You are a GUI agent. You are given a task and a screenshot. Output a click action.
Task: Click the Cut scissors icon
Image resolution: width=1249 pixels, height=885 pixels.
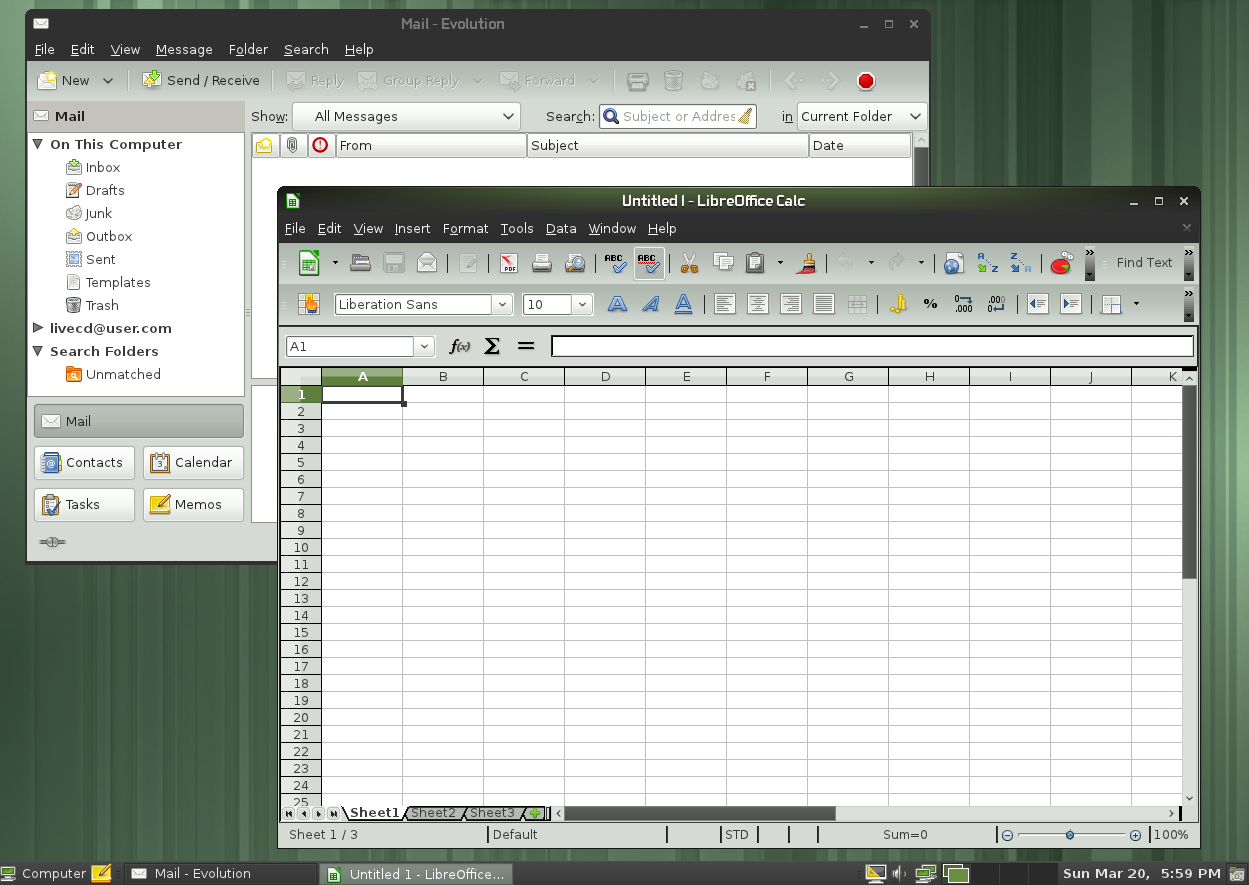689,263
